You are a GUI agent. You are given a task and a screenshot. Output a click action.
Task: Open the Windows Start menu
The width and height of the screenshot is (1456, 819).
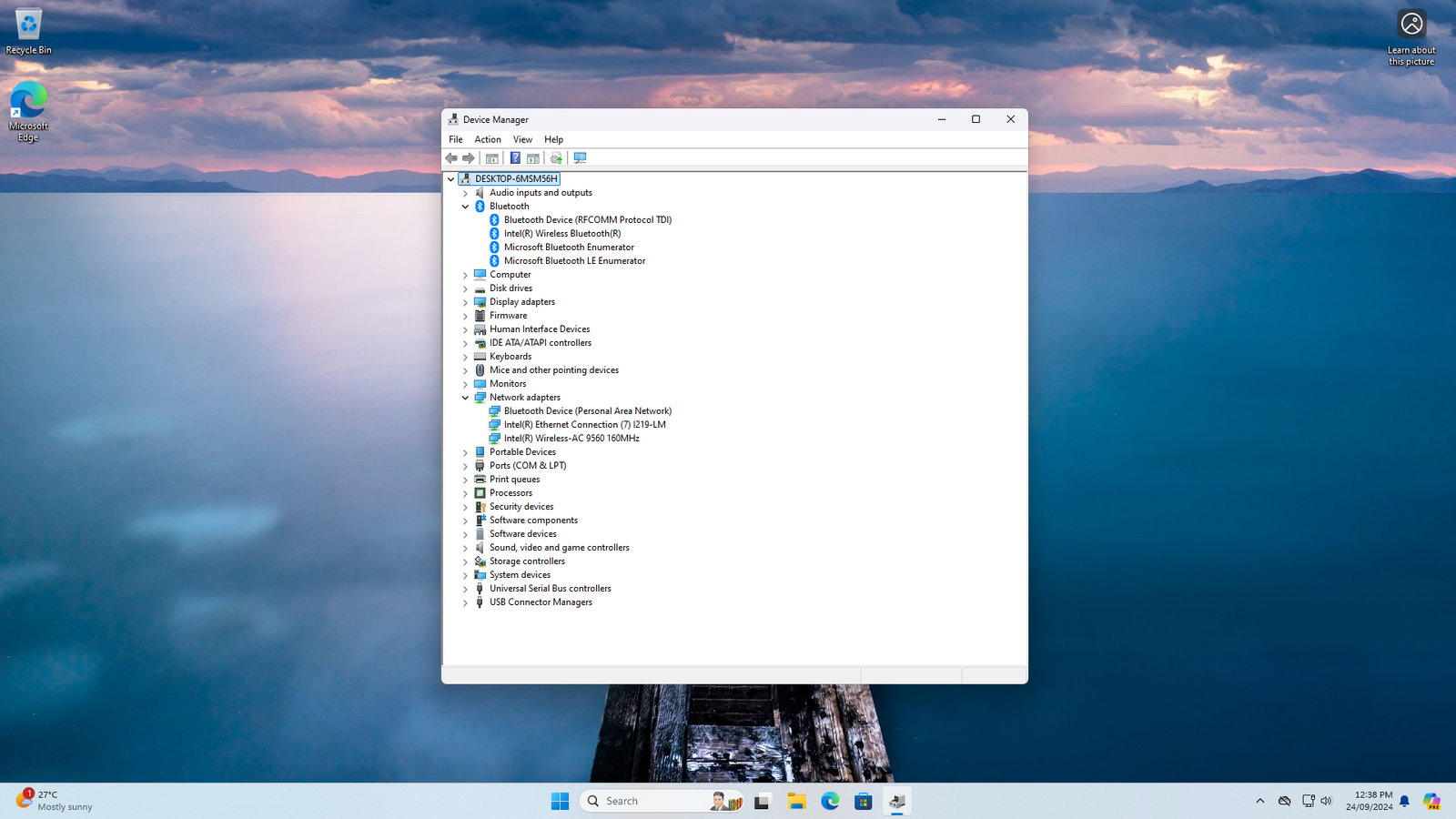click(x=560, y=801)
